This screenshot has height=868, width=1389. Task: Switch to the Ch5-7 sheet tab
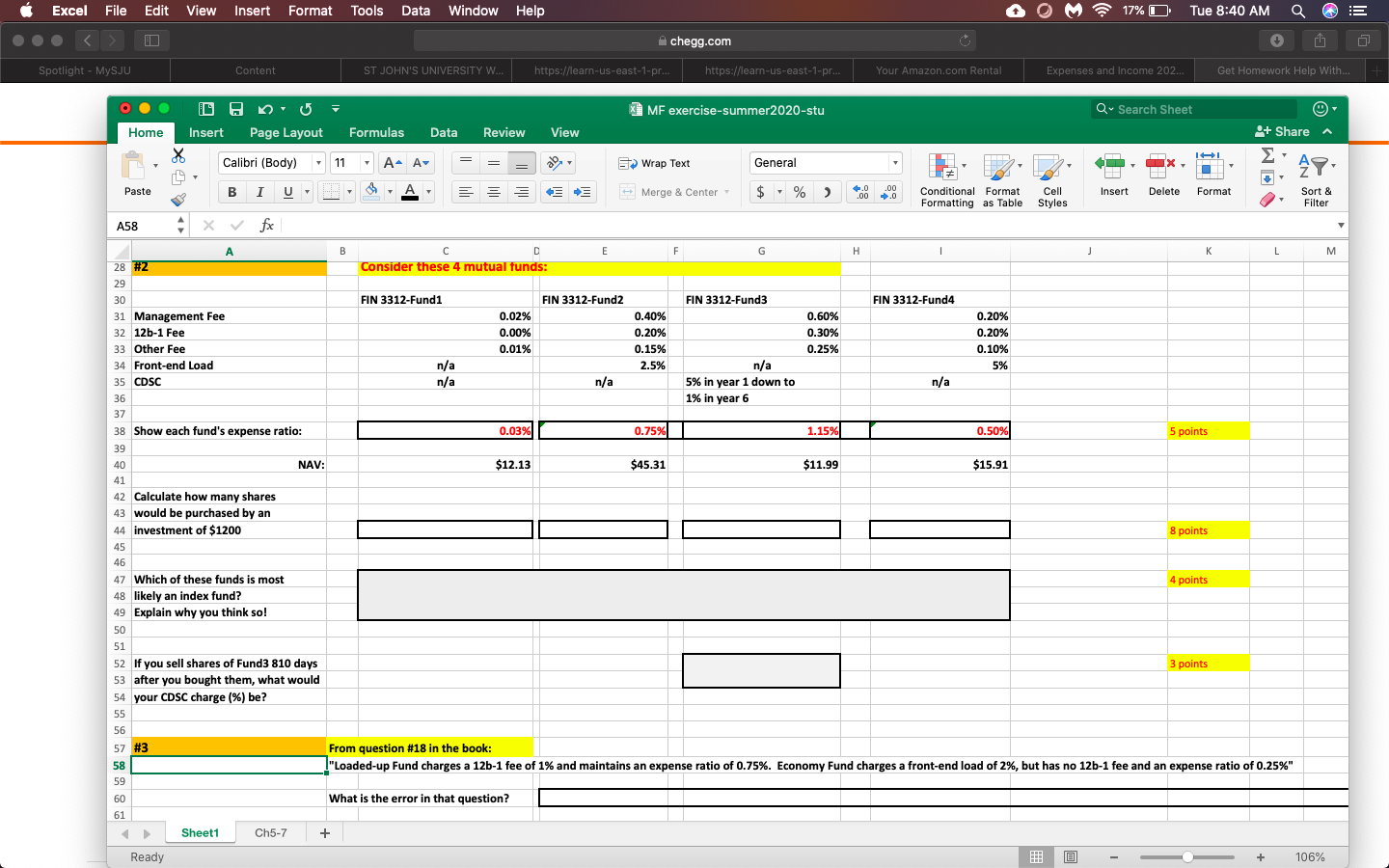point(271,832)
